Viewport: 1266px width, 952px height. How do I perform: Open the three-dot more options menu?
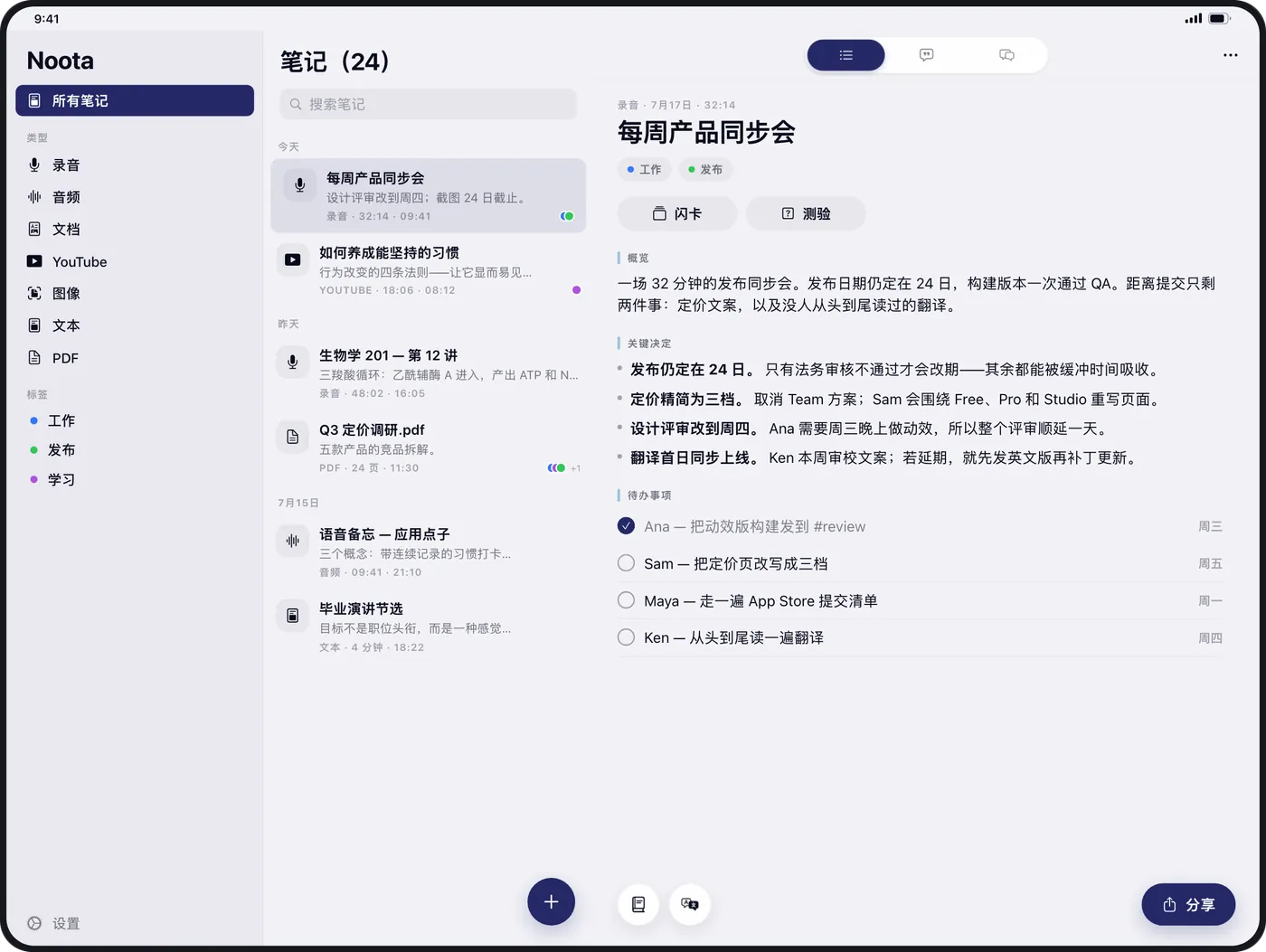1231,55
